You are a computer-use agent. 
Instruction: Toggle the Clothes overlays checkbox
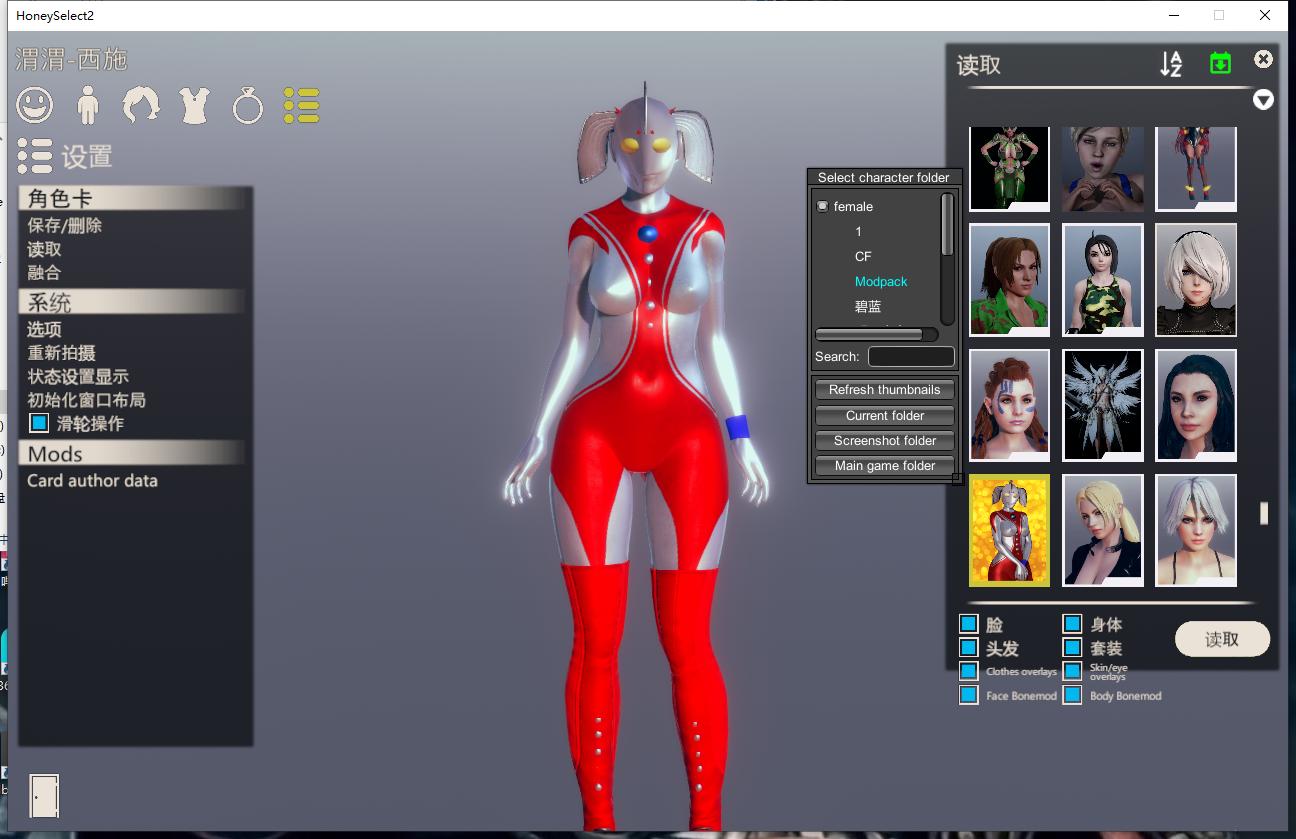click(x=968, y=671)
